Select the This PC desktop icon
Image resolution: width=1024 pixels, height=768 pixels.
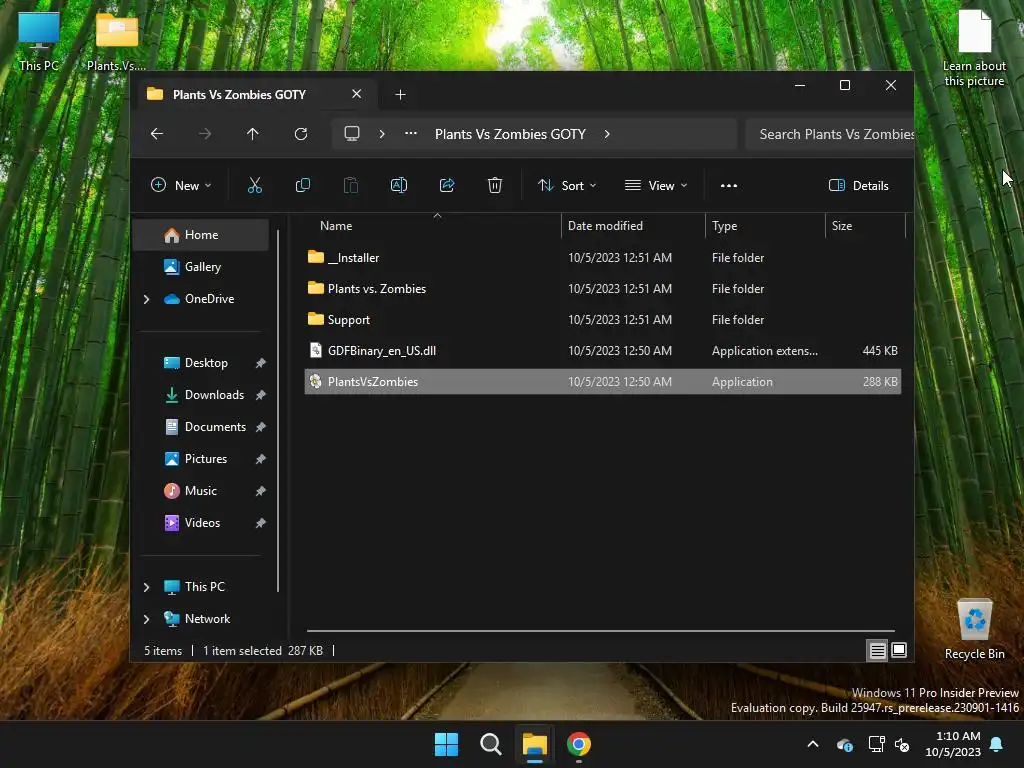(39, 42)
